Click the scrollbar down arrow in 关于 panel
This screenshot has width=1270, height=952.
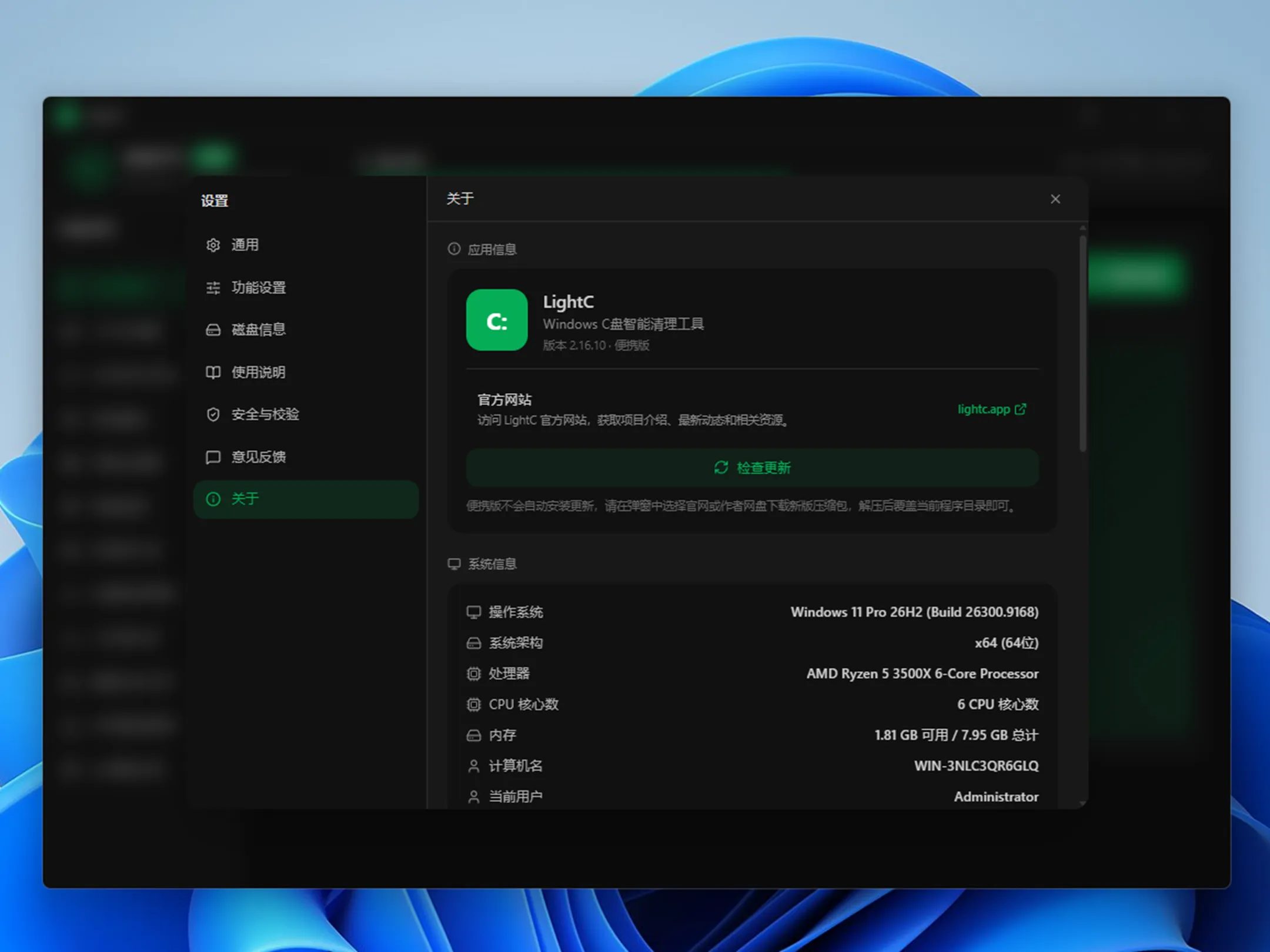pos(1082,803)
